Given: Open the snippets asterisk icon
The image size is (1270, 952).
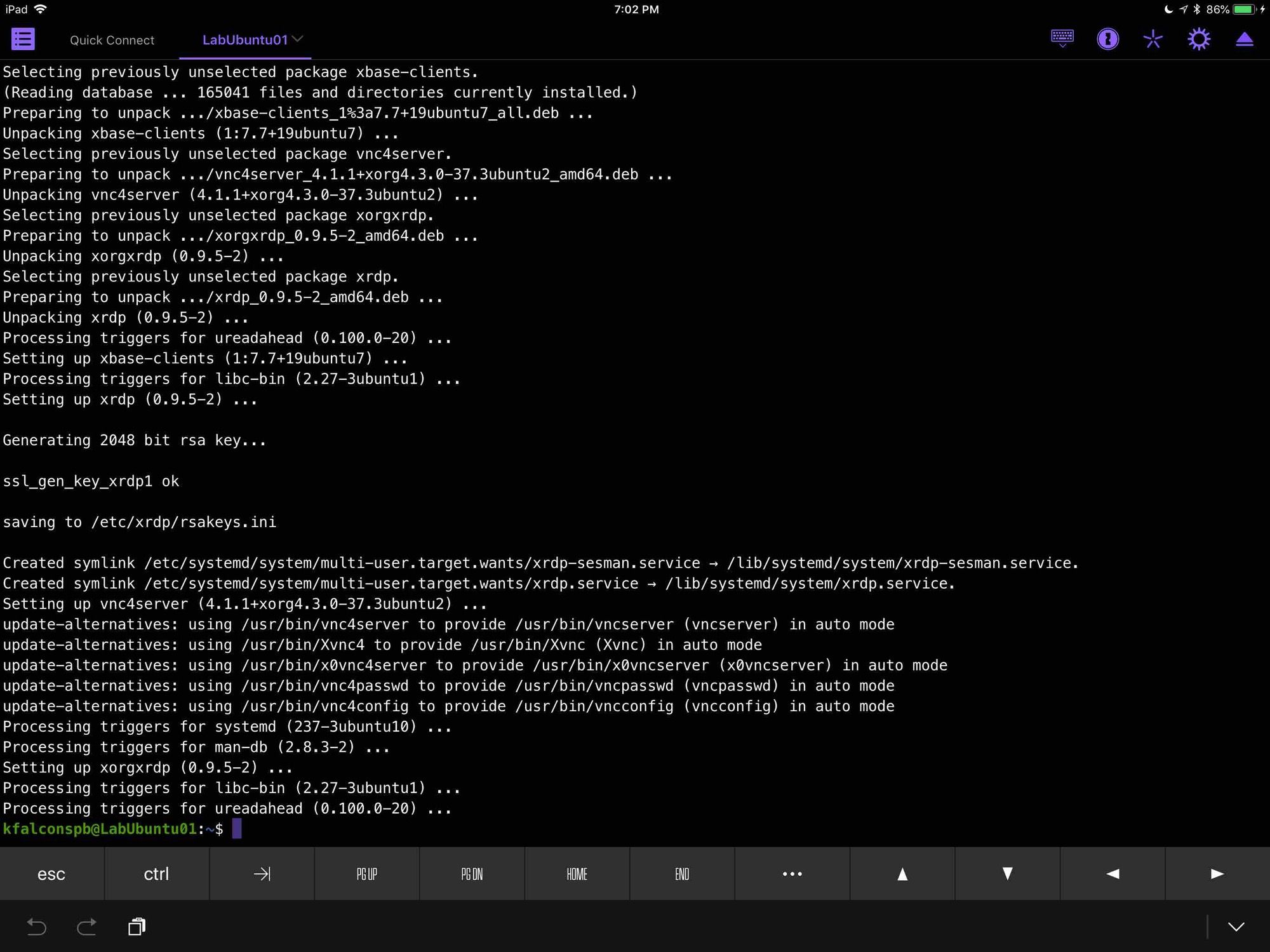Looking at the screenshot, I should point(1153,39).
